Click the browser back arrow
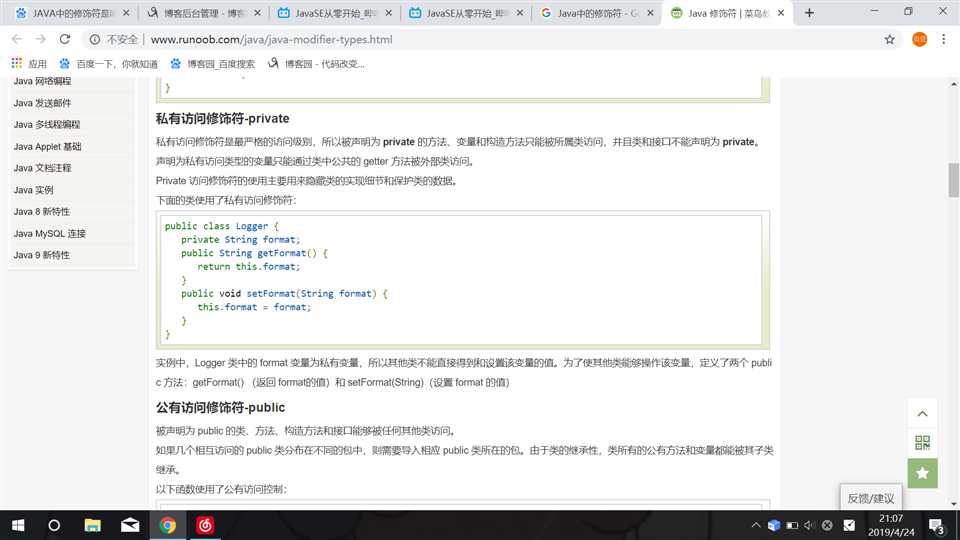The width and height of the screenshot is (960, 540). tap(17, 39)
